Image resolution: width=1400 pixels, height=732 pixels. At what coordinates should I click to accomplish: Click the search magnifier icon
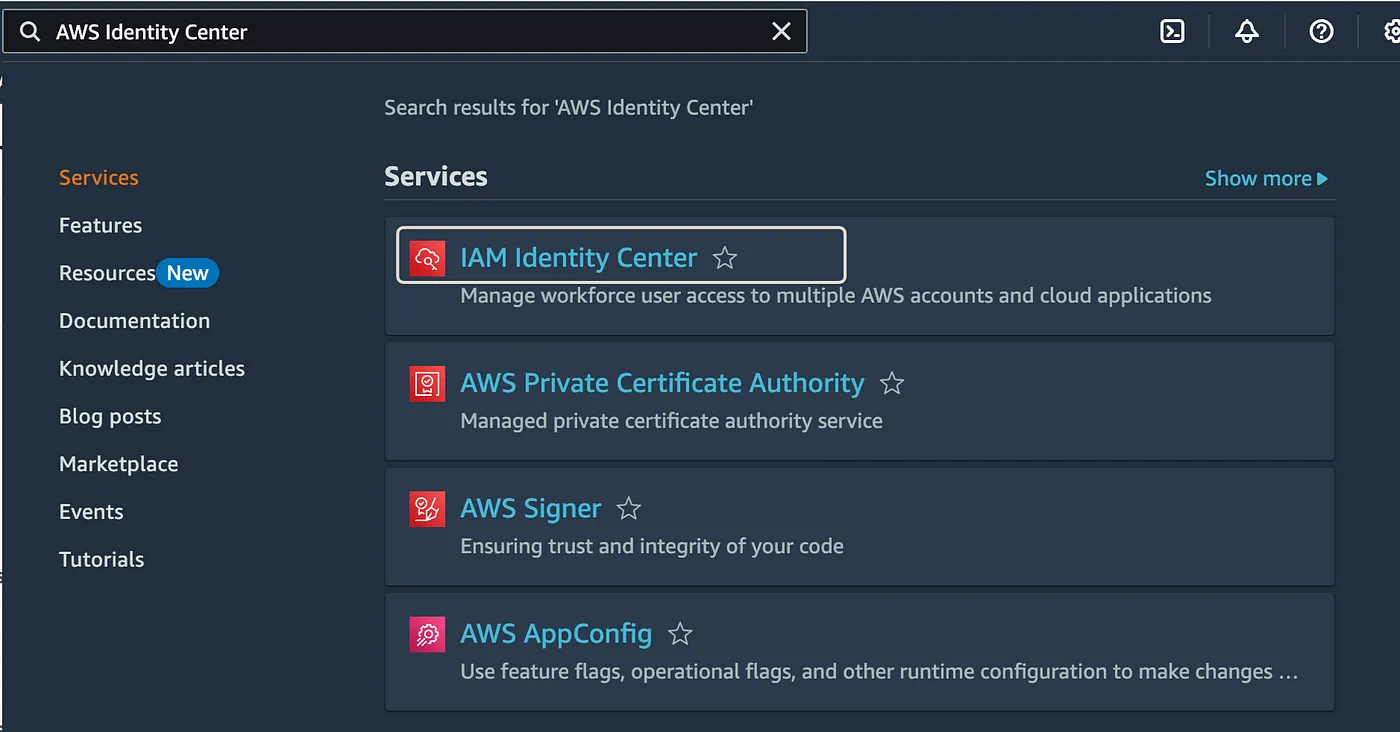[x=30, y=32]
